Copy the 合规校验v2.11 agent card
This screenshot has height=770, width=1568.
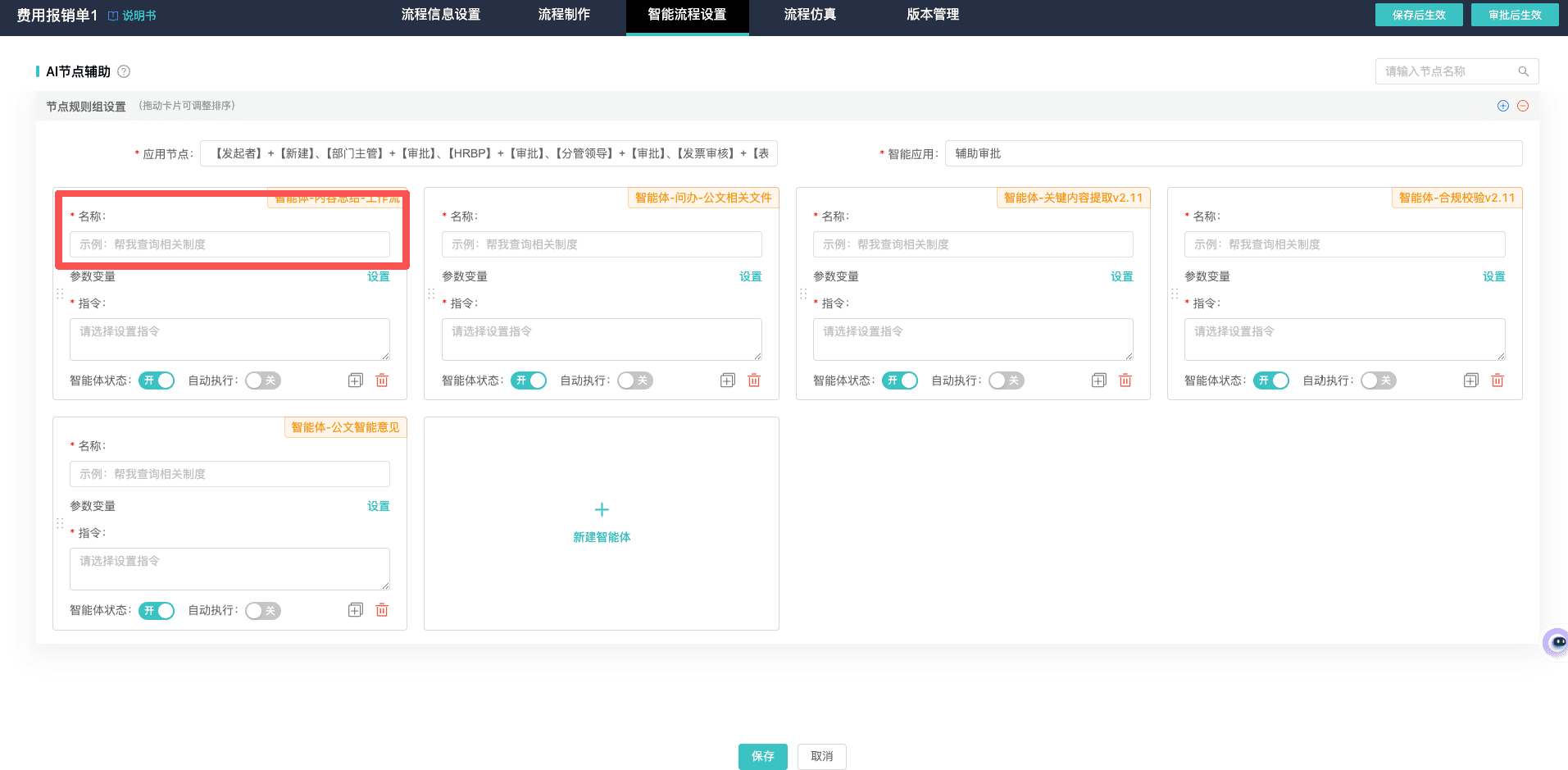(1471, 380)
